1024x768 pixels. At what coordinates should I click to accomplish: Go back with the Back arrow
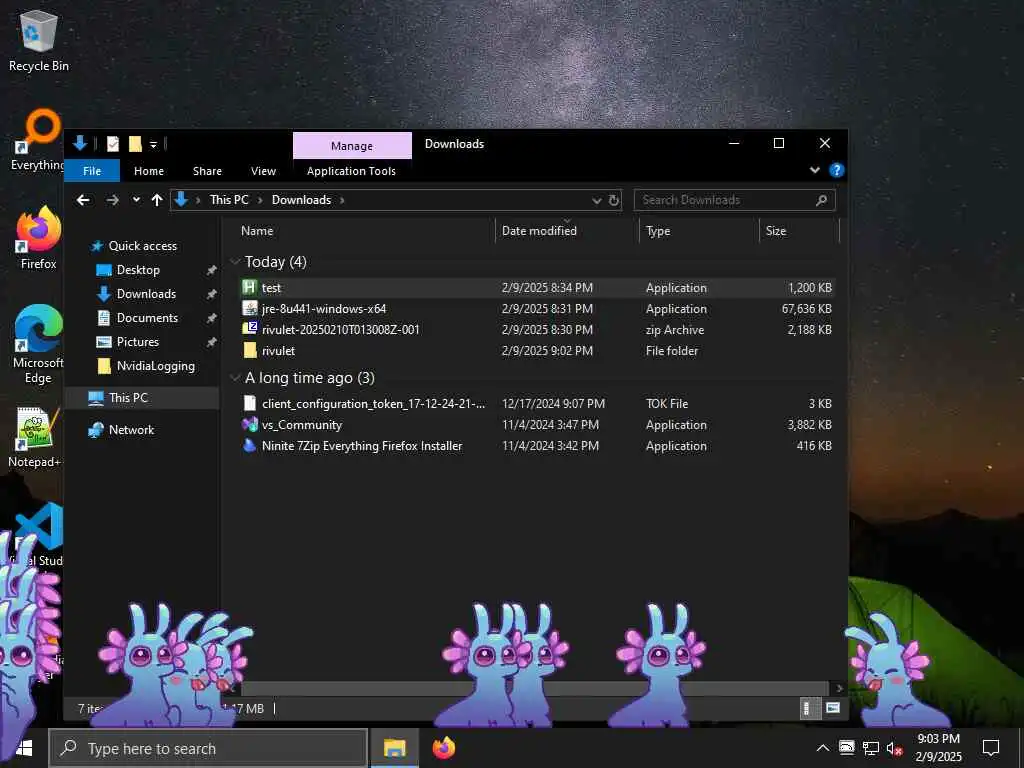(x=83, y=200)
